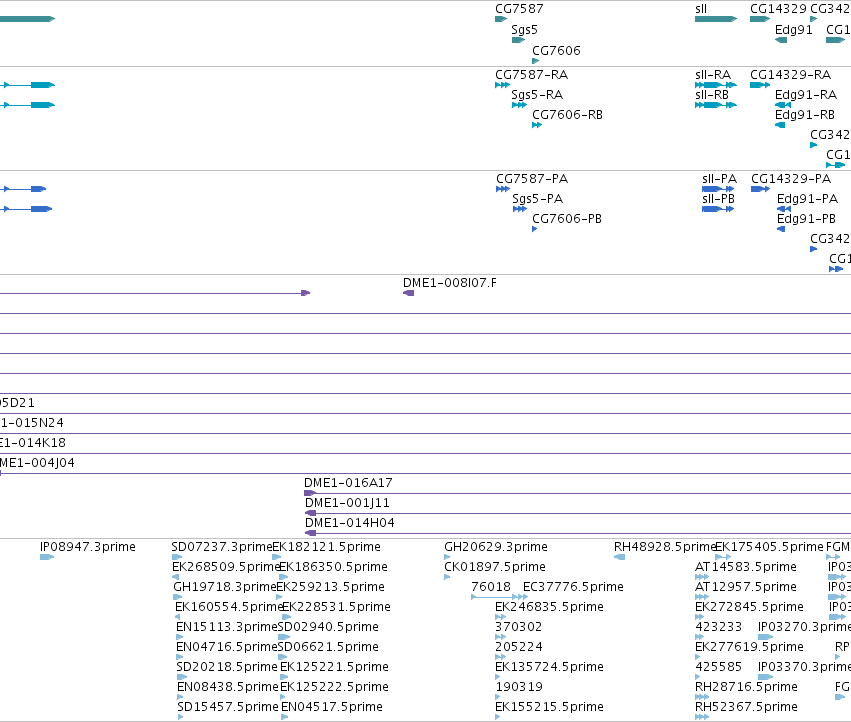Select BAC clone DME1-014H04 label

350,523
